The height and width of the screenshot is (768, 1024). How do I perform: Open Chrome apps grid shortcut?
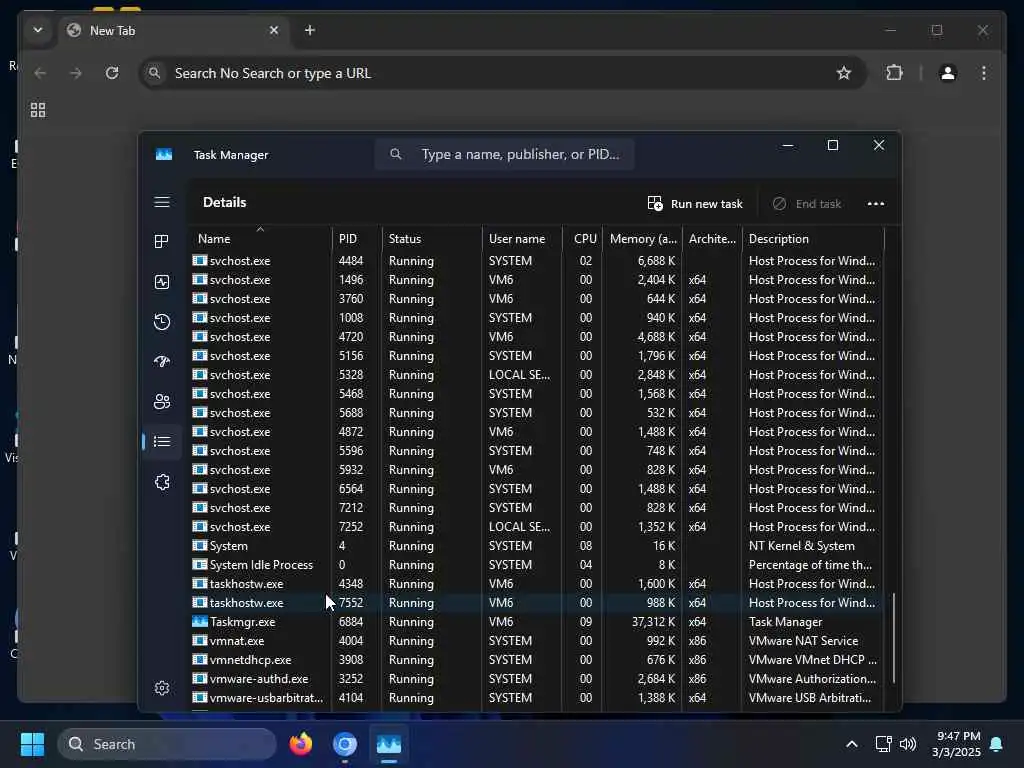click(x=38, y=110)
